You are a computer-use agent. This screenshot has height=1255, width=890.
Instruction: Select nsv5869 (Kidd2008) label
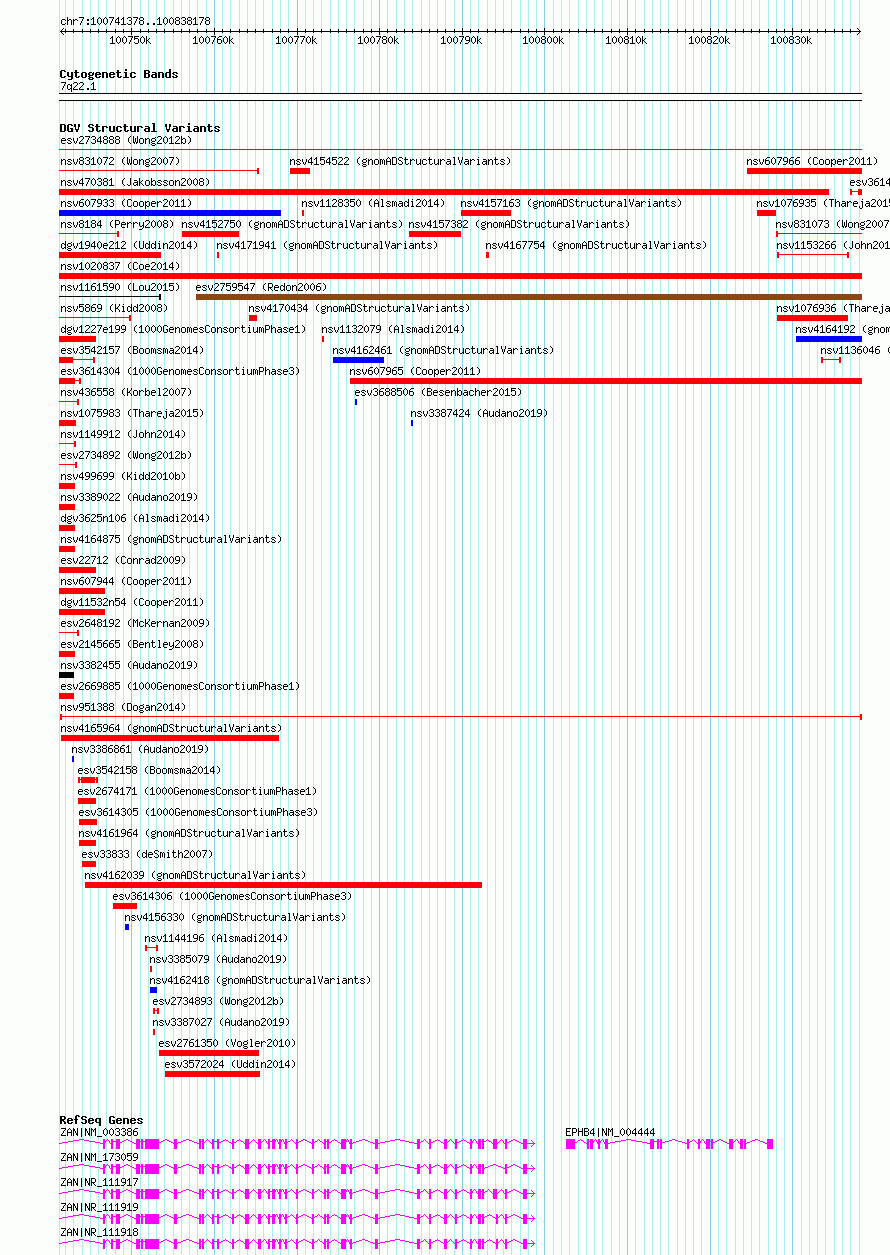pyautogui.click(x=114, y=309)
